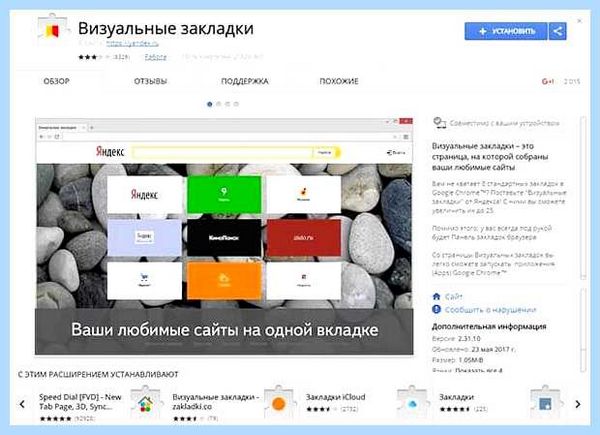The width and height of the screenshot is (600, 435).
Task: Show previous related extensions with left arrow
Action: pos(22,404)
